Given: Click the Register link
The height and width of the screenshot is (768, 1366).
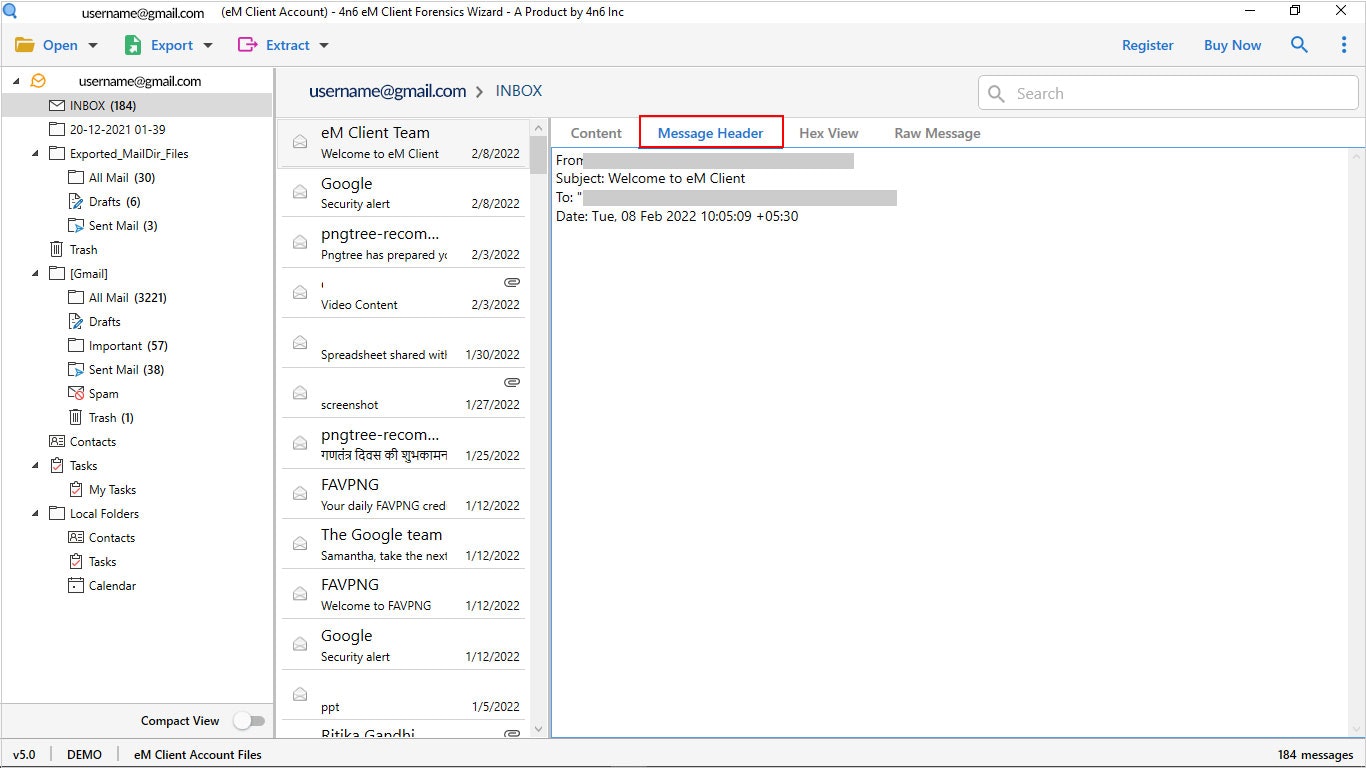Looking at the screenshot, I should (x=1148, y=45).
